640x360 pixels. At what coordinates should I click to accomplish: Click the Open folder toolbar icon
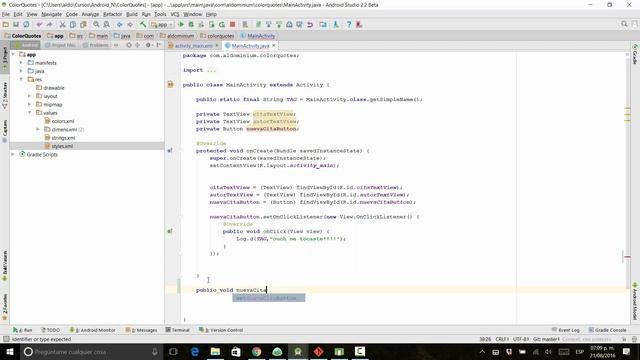click(6, 24)
